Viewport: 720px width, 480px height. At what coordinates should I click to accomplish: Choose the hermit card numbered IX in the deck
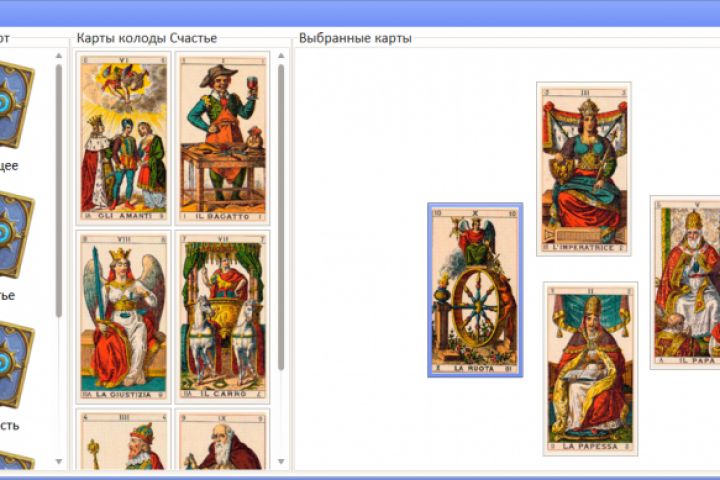pyautogui.click(x=223, y=440)
